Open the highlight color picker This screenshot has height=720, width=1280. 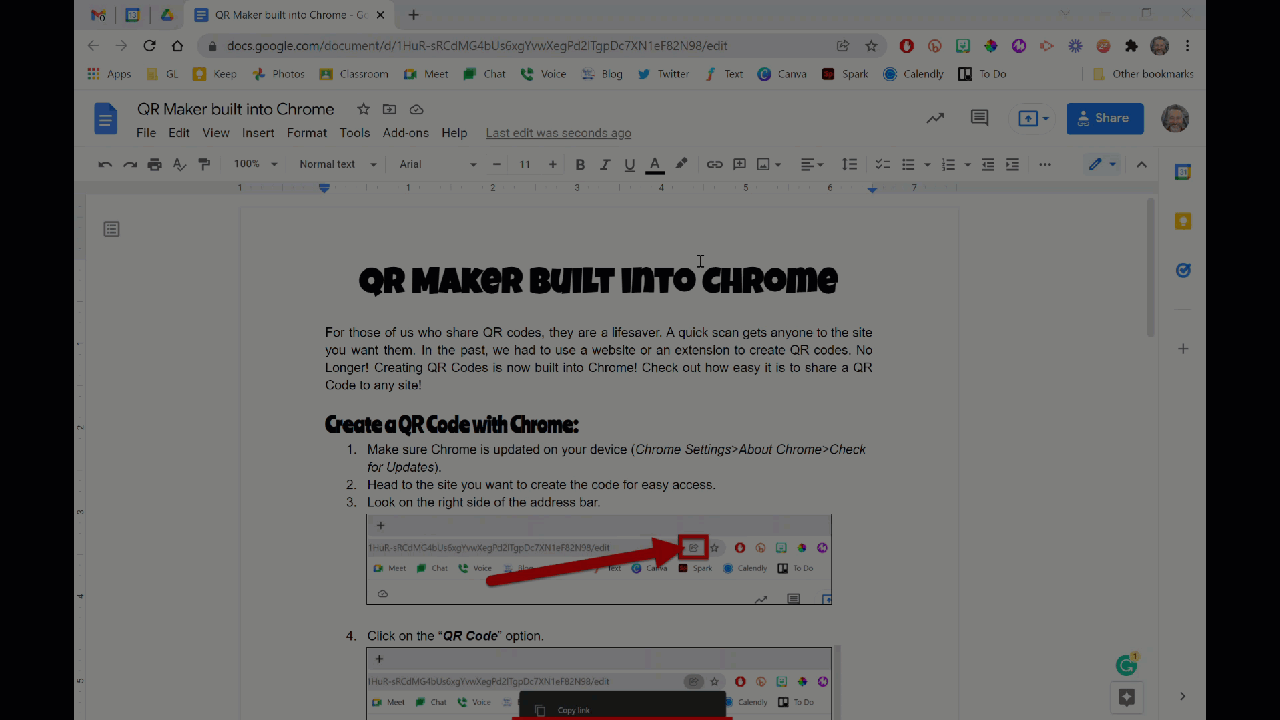coord(682,164)
